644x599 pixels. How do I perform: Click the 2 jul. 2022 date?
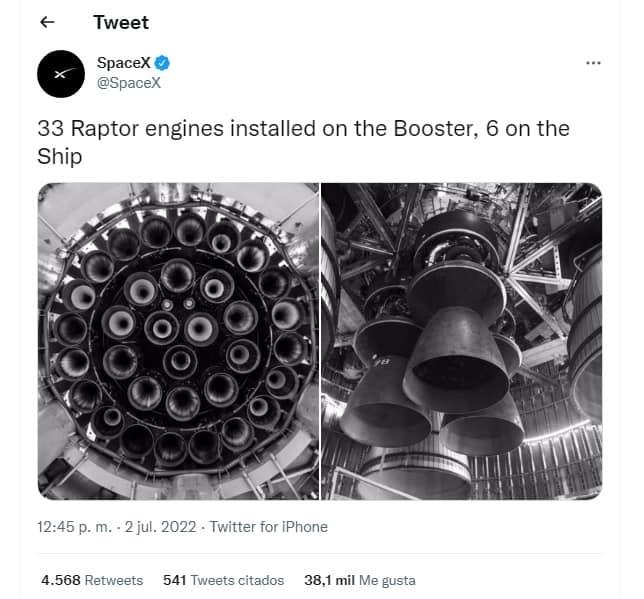pyautogui.click(x=161, y=527)
